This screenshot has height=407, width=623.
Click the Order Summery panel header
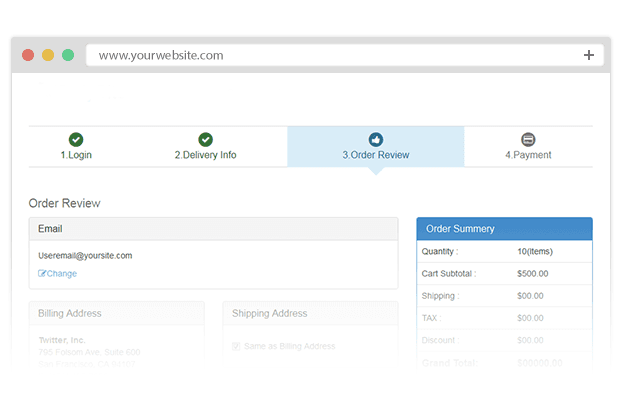(505, 229)
